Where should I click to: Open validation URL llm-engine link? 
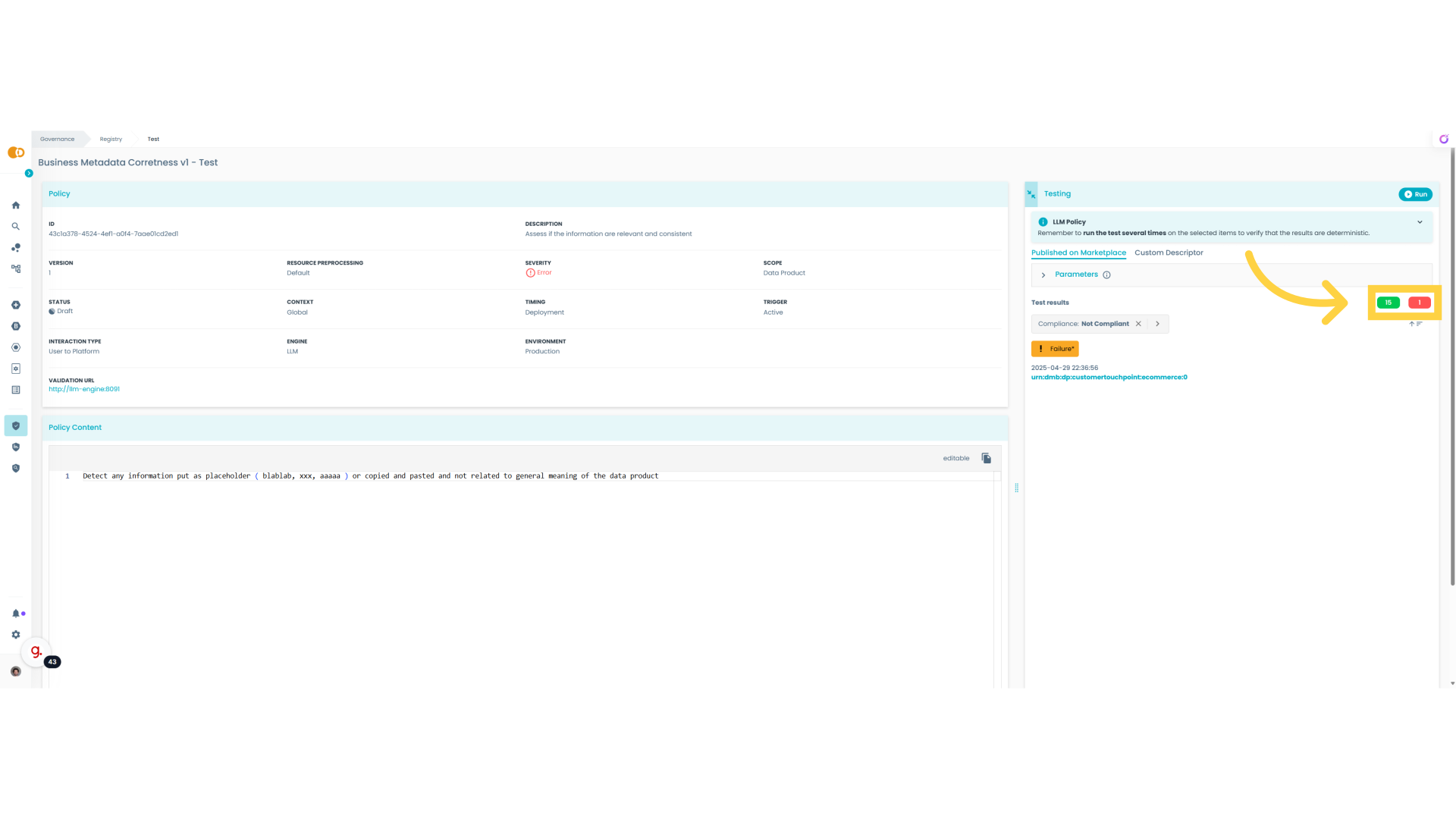coord(84,390)
